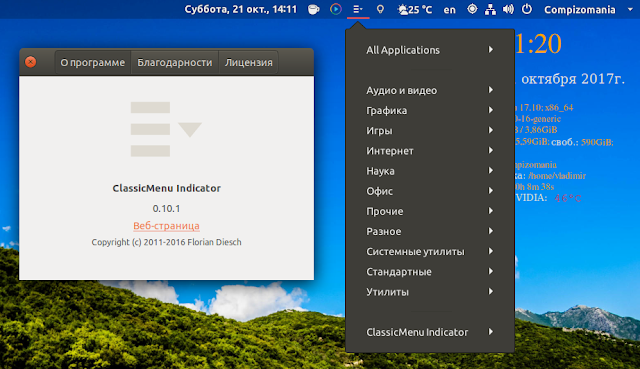Click the version number 0.10.1

tap(167, 209)
